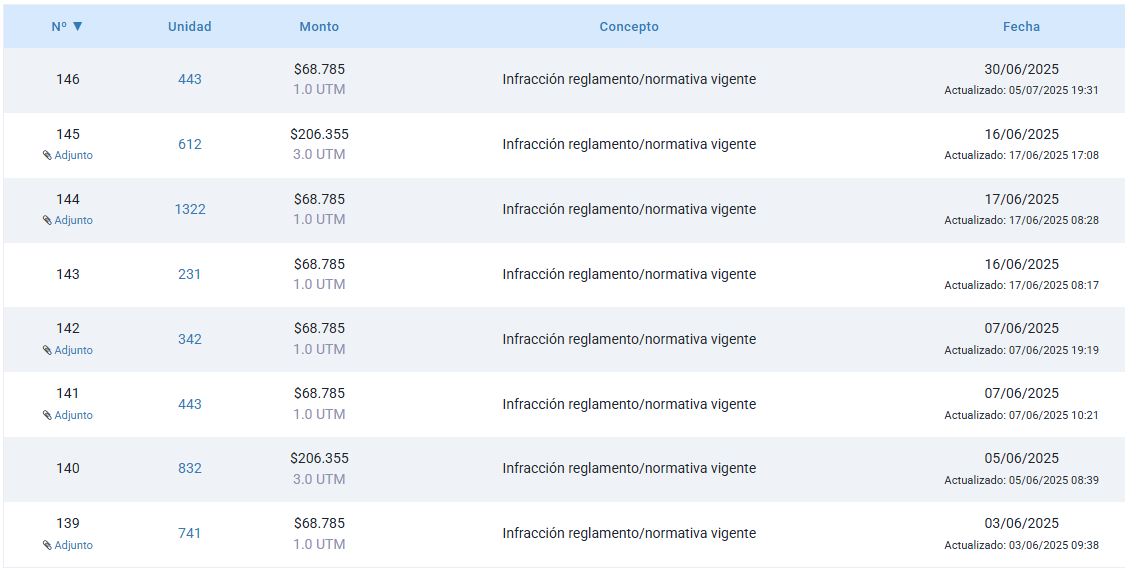1125x576 pixels.
Task: Toggle sort arrow beside Nº header
Action: (x=78, y=27)
